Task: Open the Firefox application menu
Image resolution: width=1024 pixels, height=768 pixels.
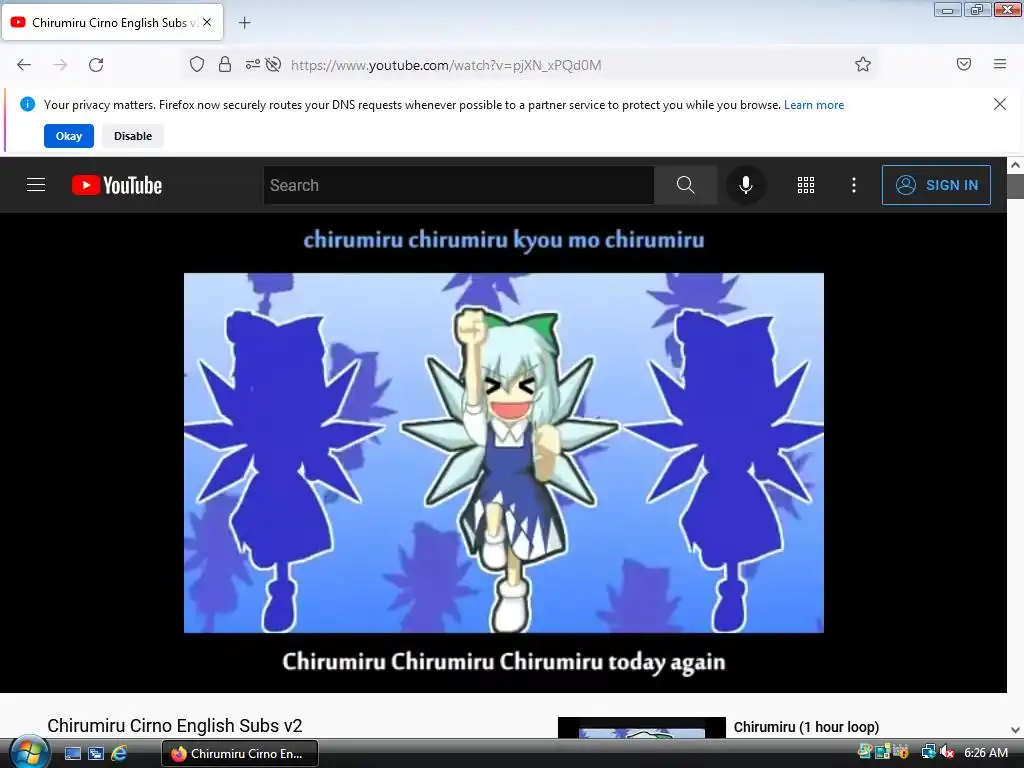Action: coord(1000,64)
